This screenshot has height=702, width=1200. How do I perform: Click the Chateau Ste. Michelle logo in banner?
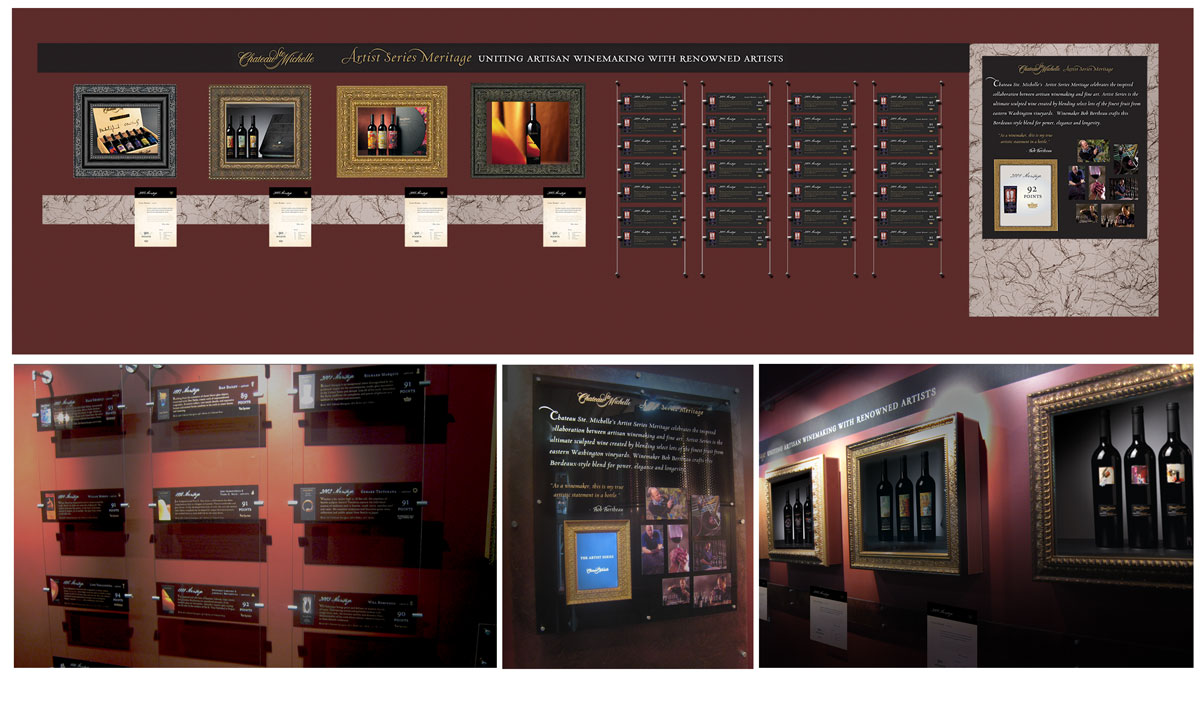click(275, 58)
